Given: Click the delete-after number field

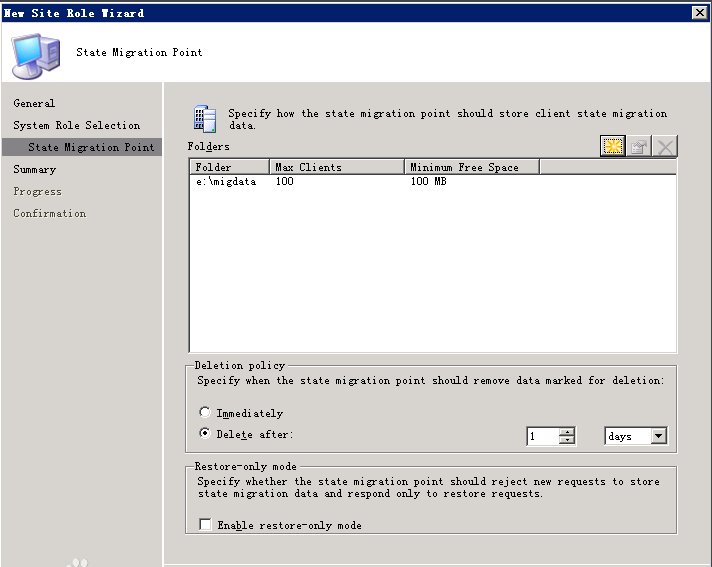Looking at the screenshot, I should point(541,436).
